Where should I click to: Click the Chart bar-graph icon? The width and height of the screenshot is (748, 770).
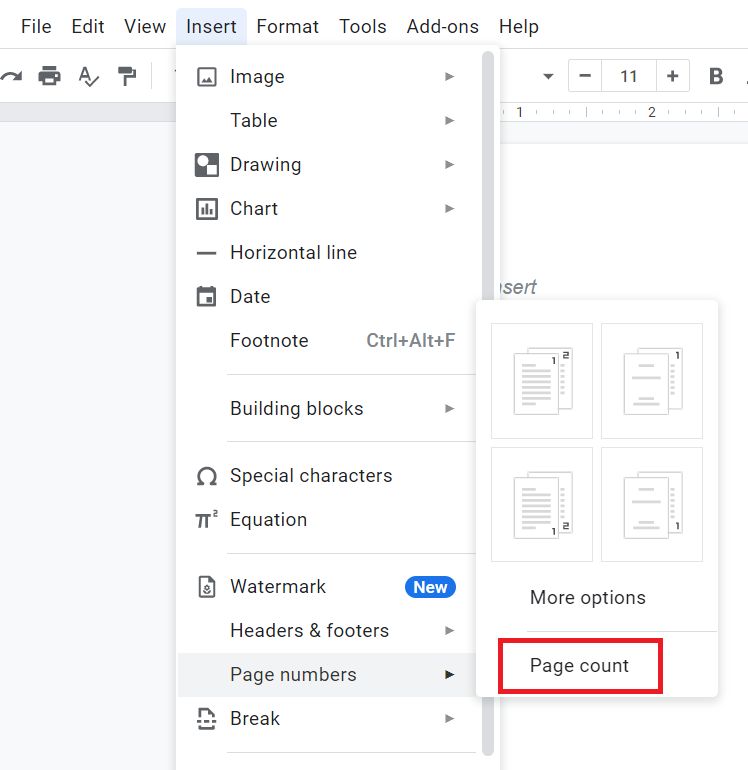click(x=206, y=209)
